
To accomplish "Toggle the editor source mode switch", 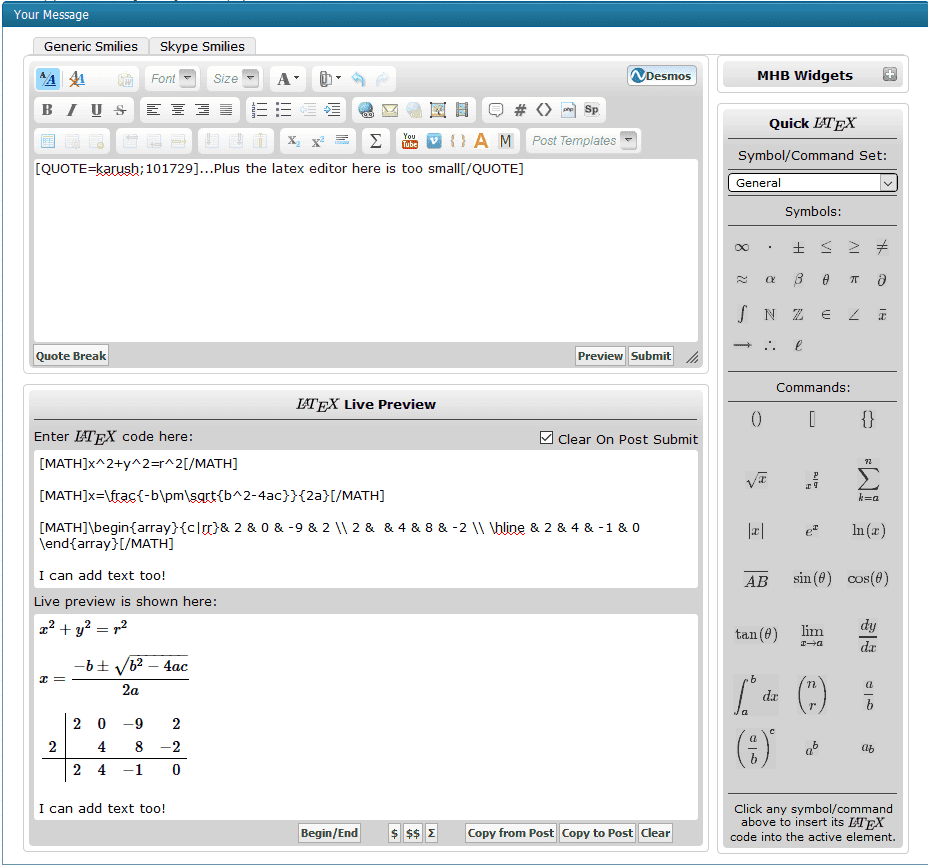I will tap(47, 79).
